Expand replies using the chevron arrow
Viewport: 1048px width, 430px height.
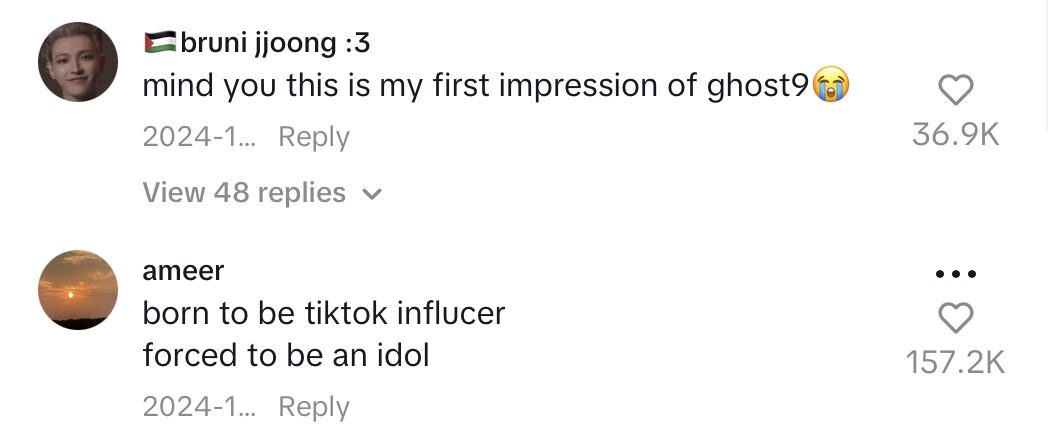click(371, 195)
